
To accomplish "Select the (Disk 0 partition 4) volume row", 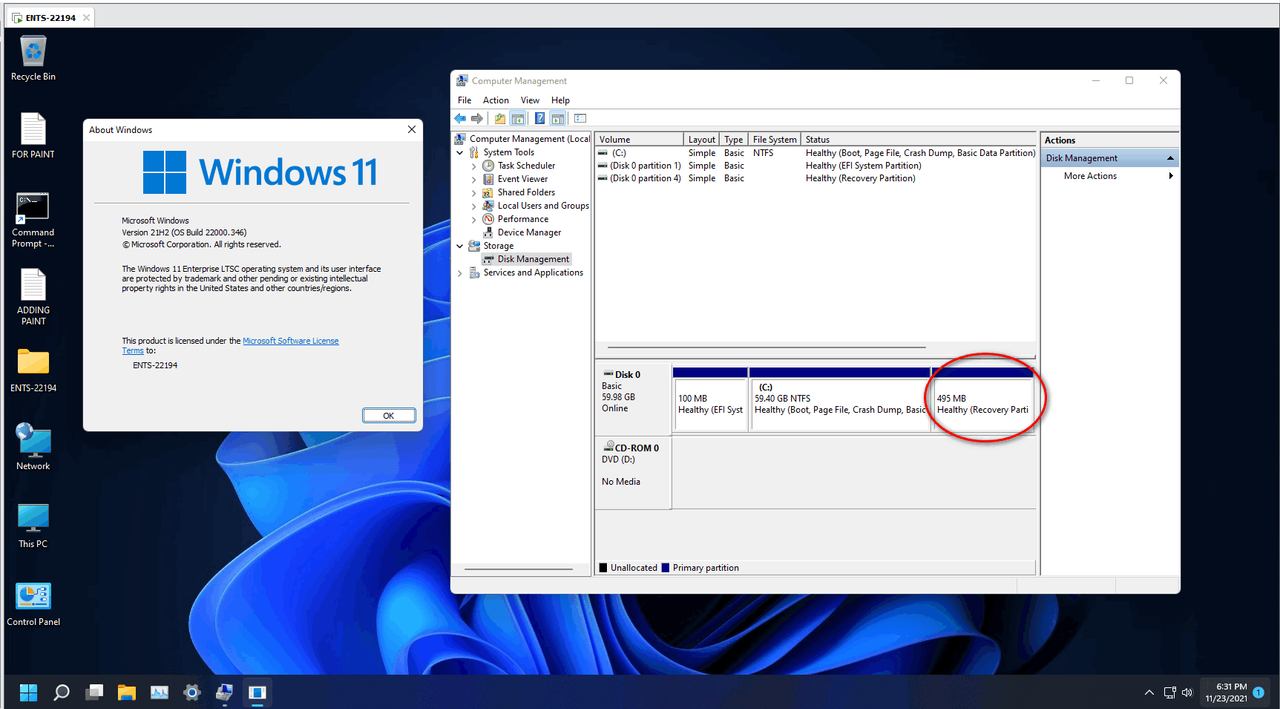I will tap(815, 178).
